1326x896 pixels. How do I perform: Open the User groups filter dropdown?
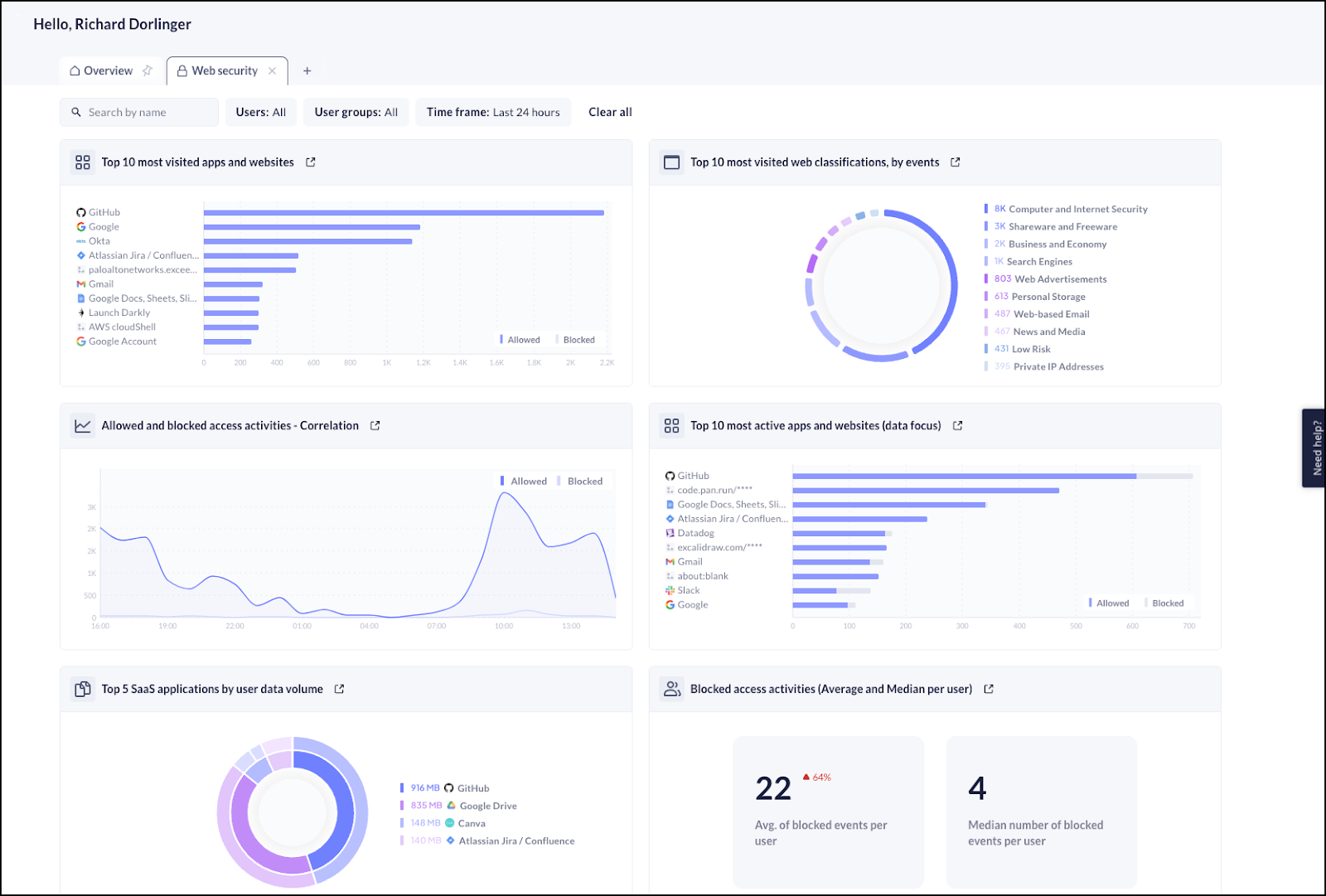(x=356, y=112)
